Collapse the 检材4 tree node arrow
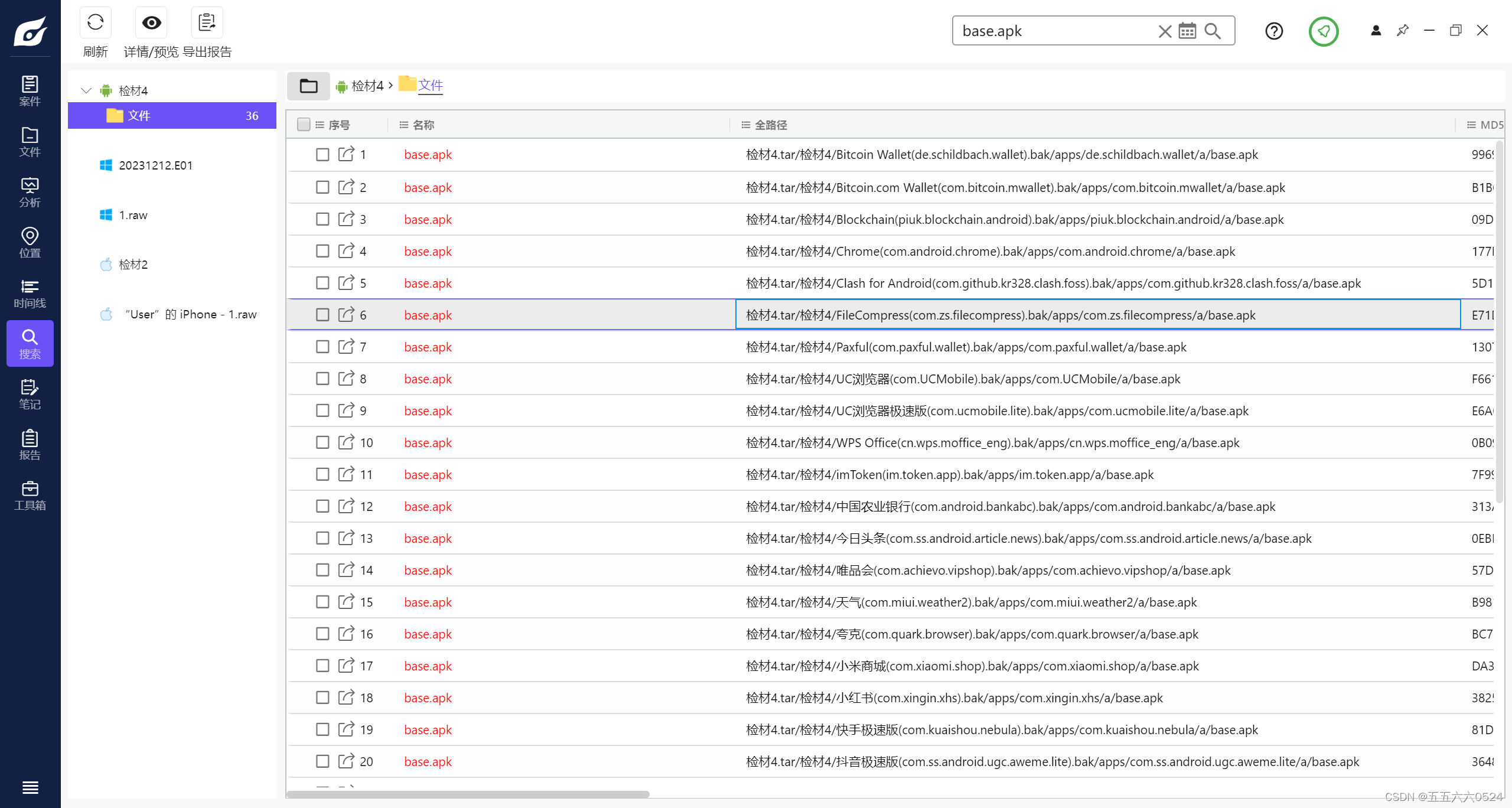The width and height of the screenshot is (1512, 808). click(x=86, y=90)
